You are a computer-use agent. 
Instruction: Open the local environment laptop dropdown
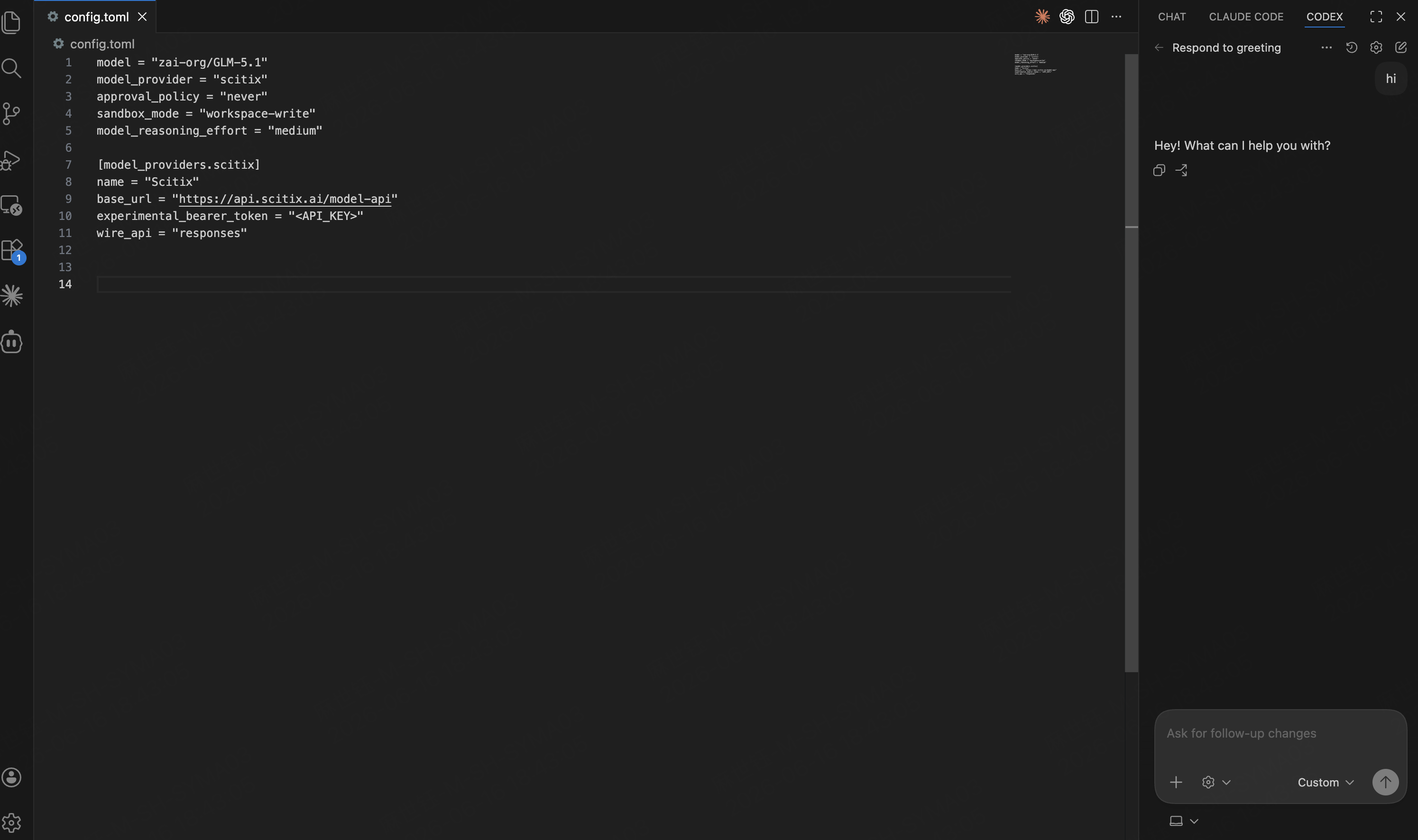click(x=1184, y=821)
